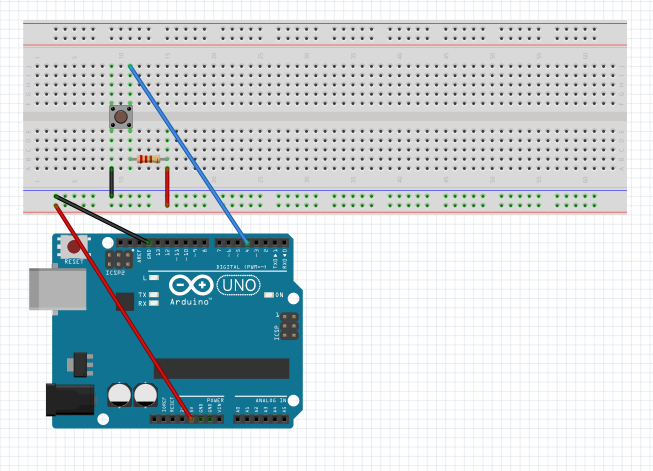Click the ICSP2 header pins
The height and width of the screenshot is (471, 653).
tap(119, 259)
